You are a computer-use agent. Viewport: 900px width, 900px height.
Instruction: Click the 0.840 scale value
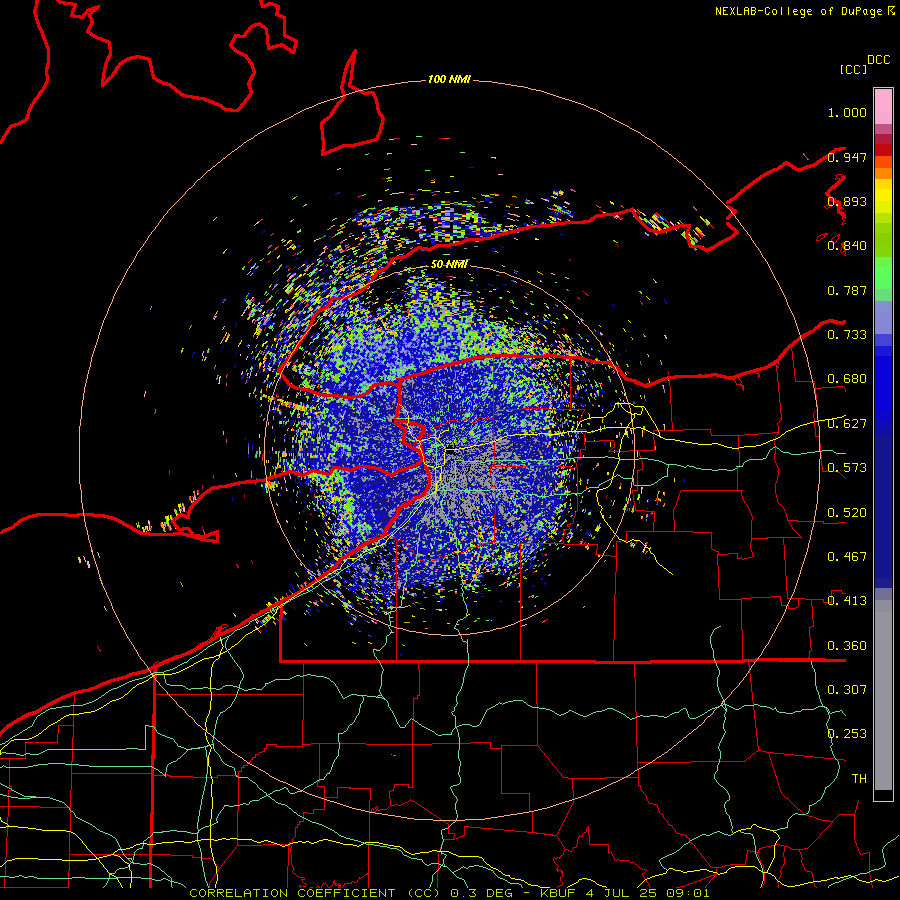click(847, 246)
